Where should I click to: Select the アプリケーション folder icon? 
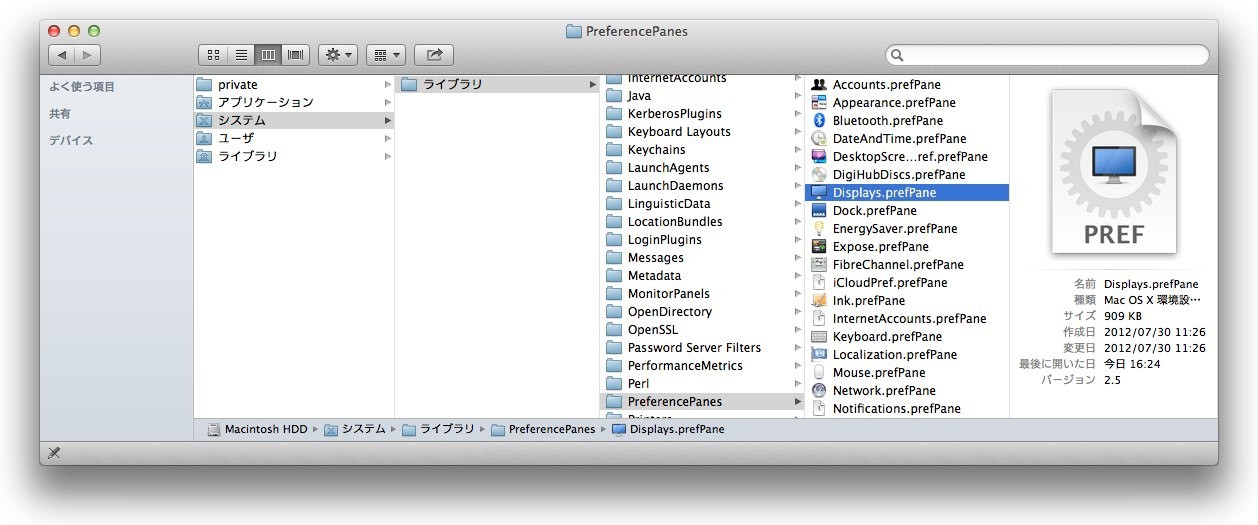click(204, 102)
